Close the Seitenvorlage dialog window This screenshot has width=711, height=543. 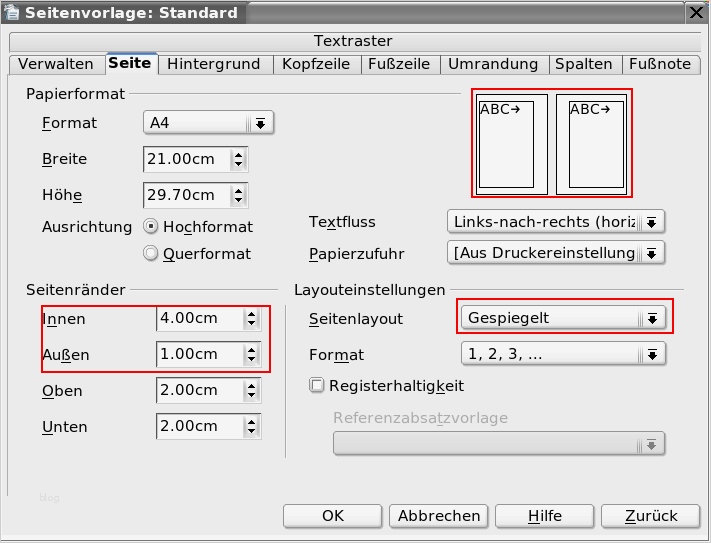coord(697,13)
